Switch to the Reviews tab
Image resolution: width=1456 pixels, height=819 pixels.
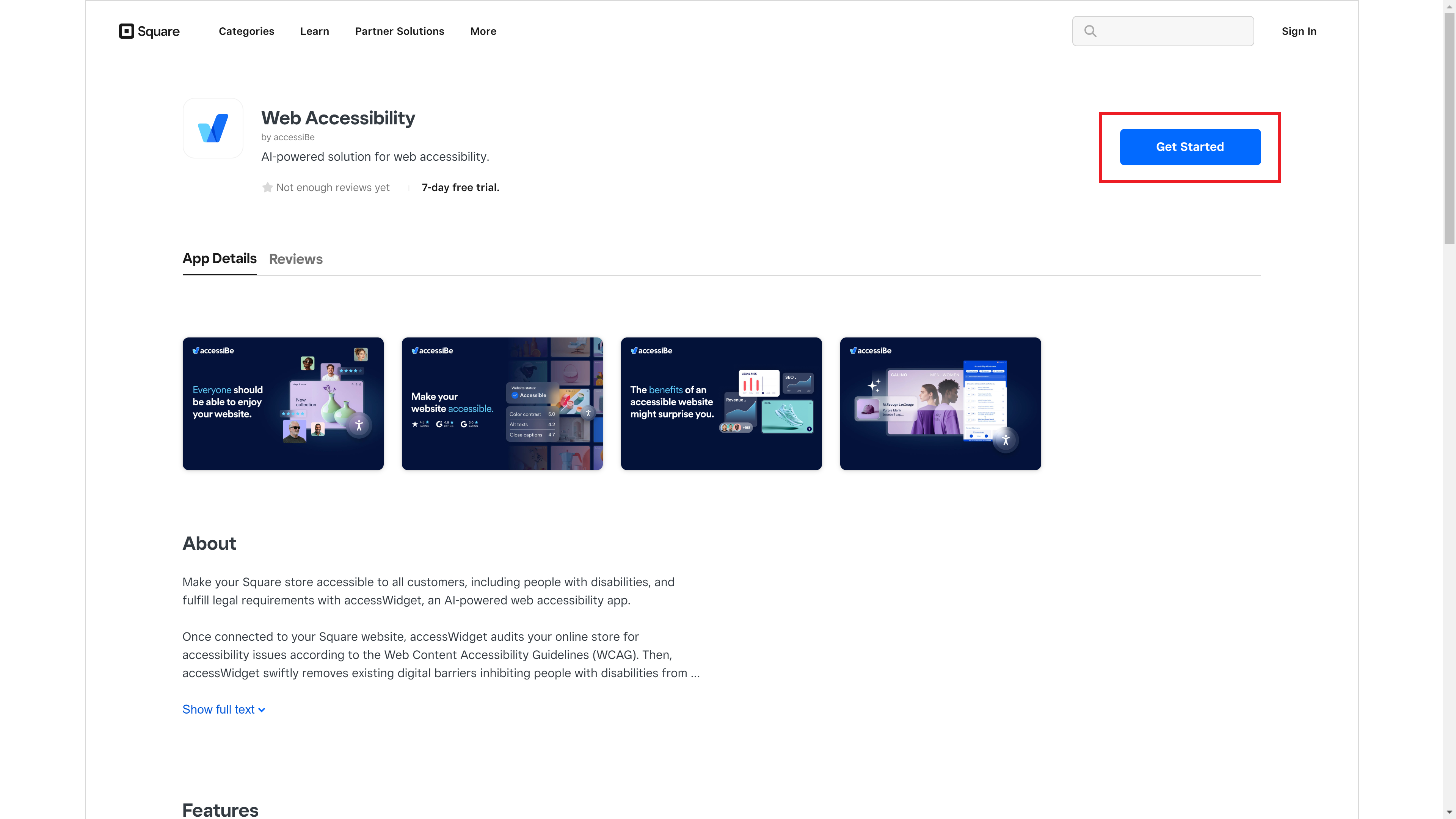tap(296, 259)
